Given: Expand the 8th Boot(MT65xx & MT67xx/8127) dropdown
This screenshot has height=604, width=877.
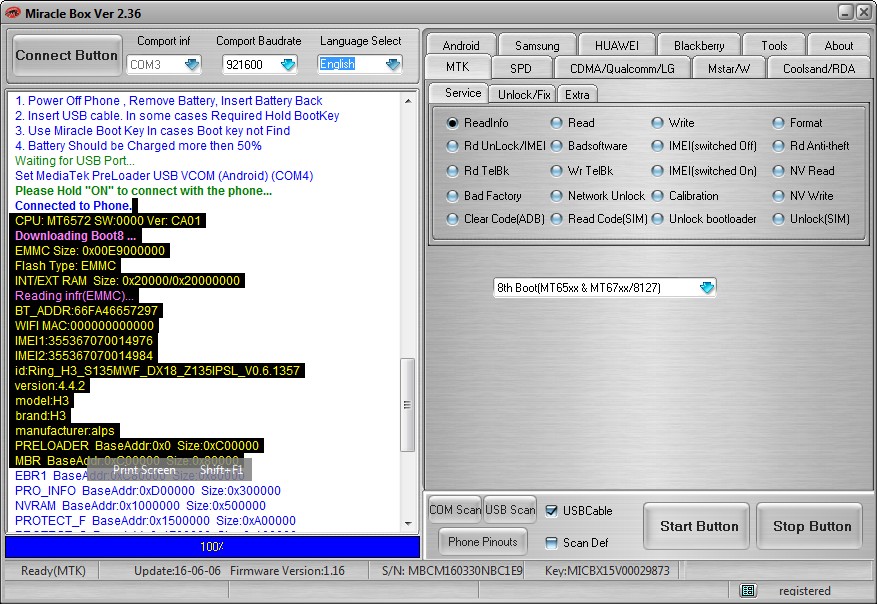Looking at the screenshot, I should (x=707, y=287).
